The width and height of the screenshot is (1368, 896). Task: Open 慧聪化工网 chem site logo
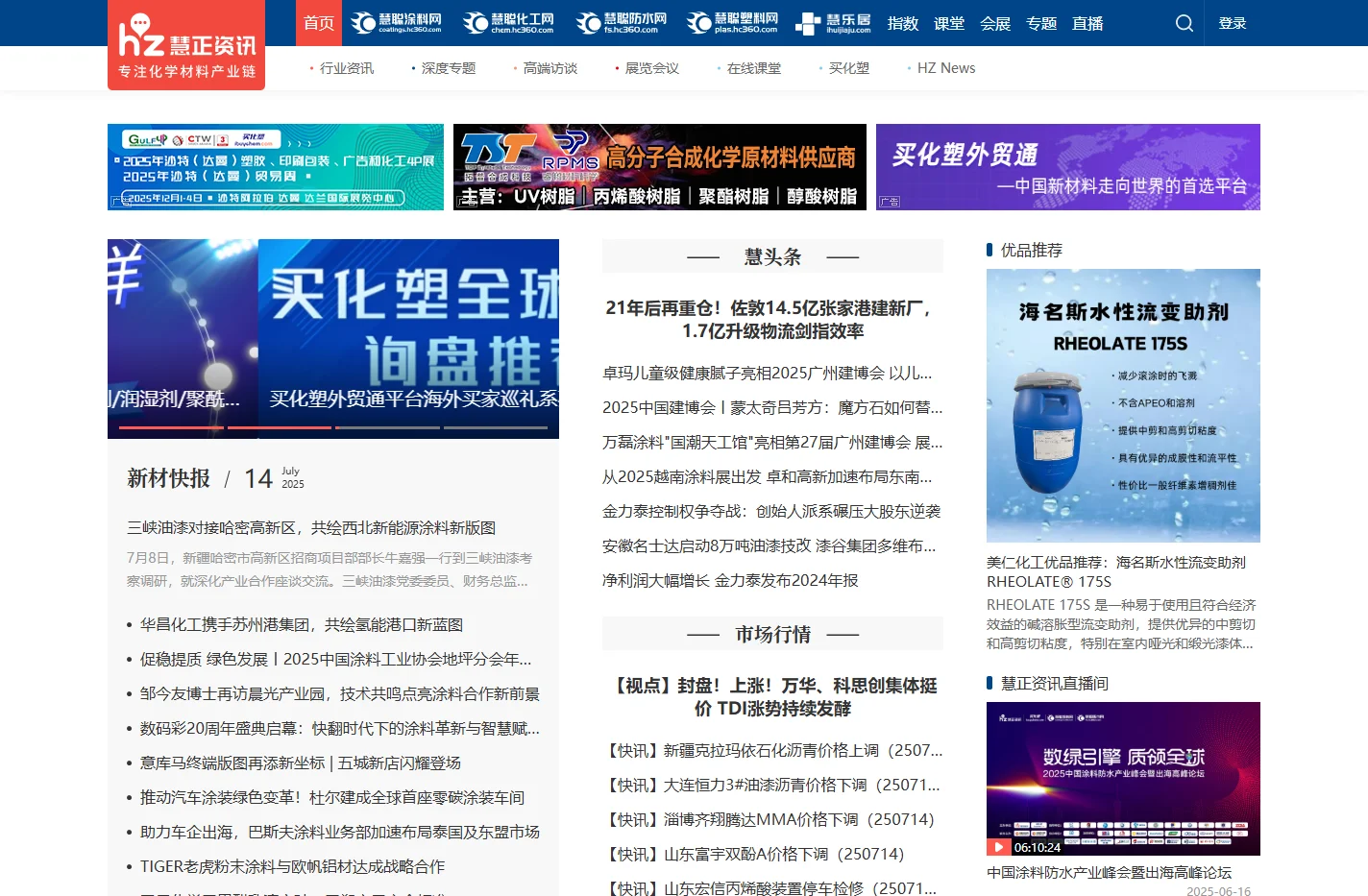[509, 23]
